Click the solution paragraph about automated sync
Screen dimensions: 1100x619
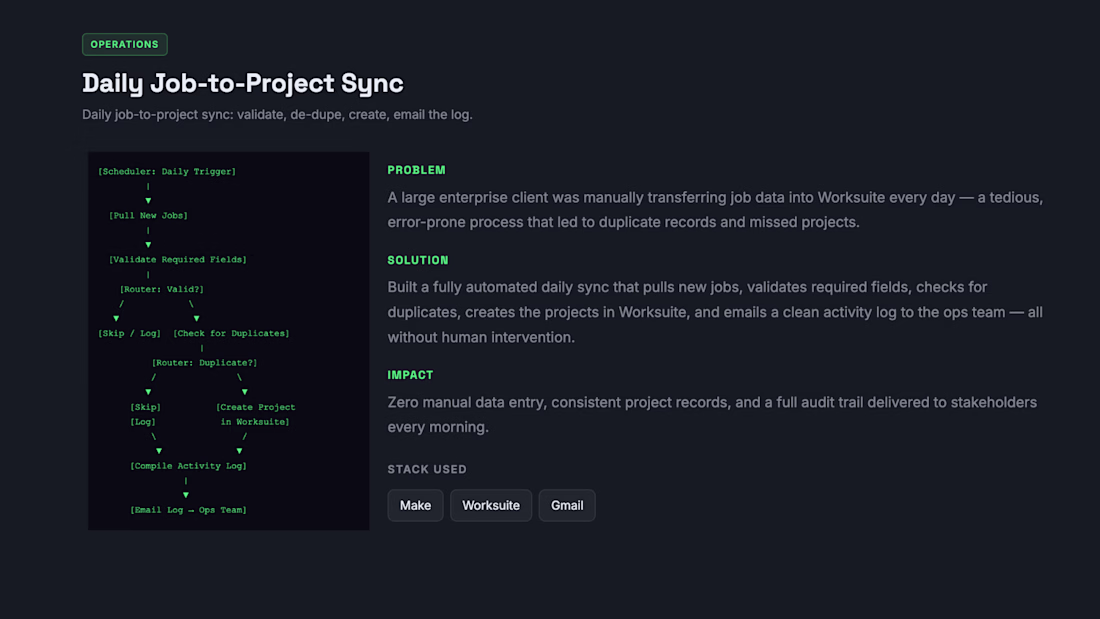(x=715, y=312)
